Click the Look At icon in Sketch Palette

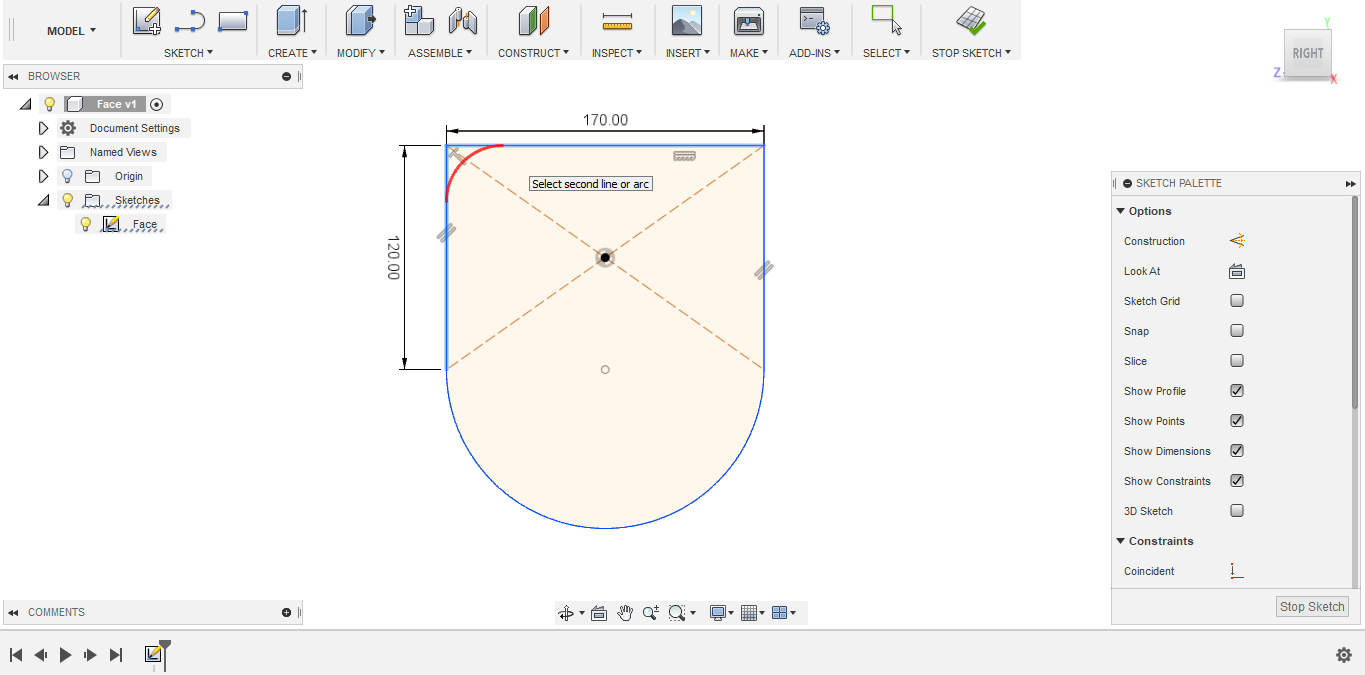(1237, 271)
